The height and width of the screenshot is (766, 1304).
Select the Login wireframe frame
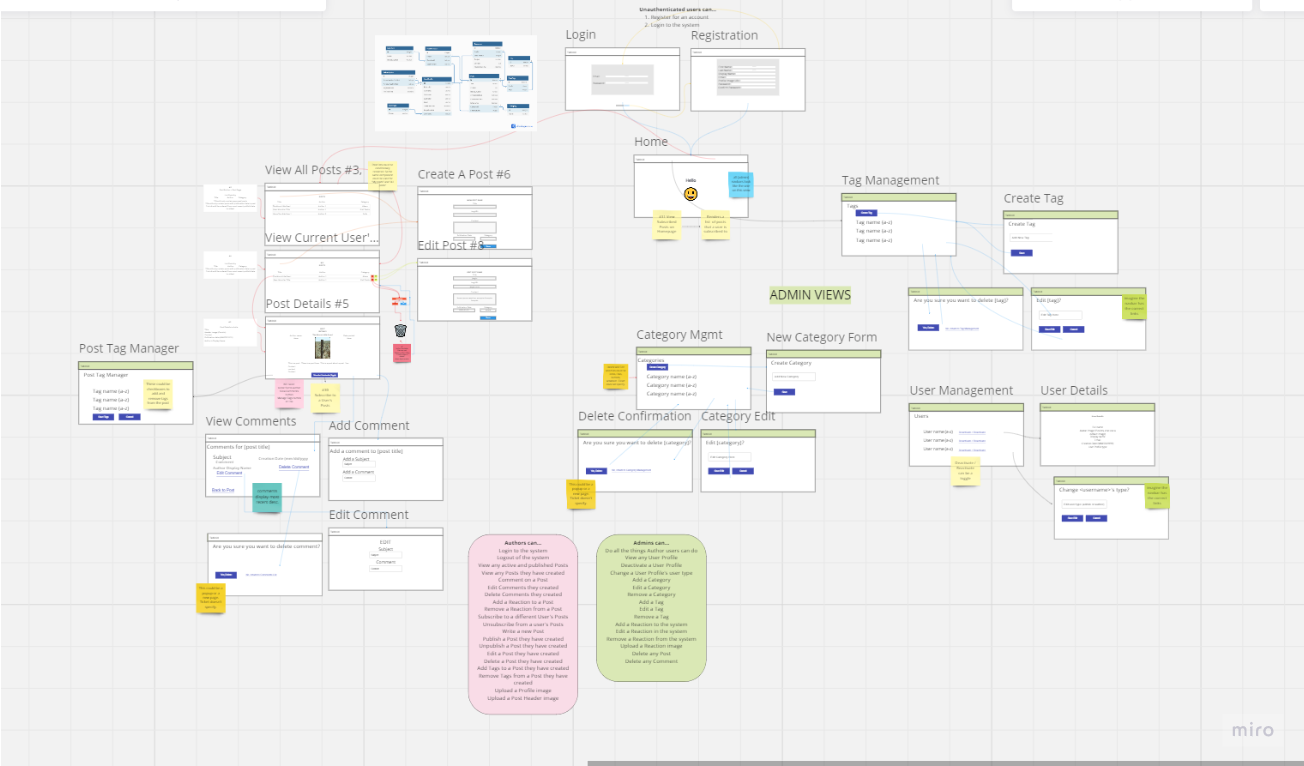[x=623, y=79]
